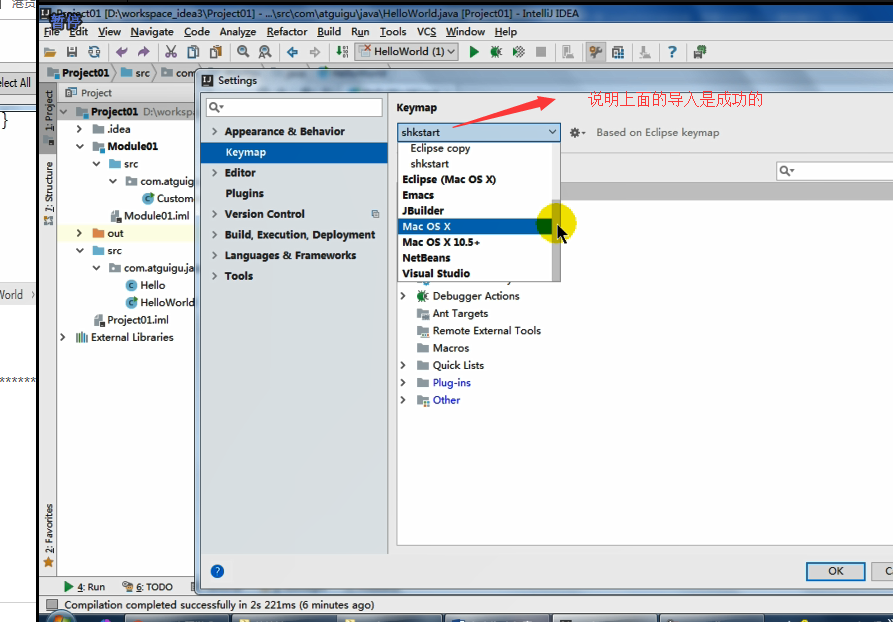Expand the Plug-ins keymap group
Image resolution: width=893 pixels, height=622 pixels.
(x=403, y=383)
